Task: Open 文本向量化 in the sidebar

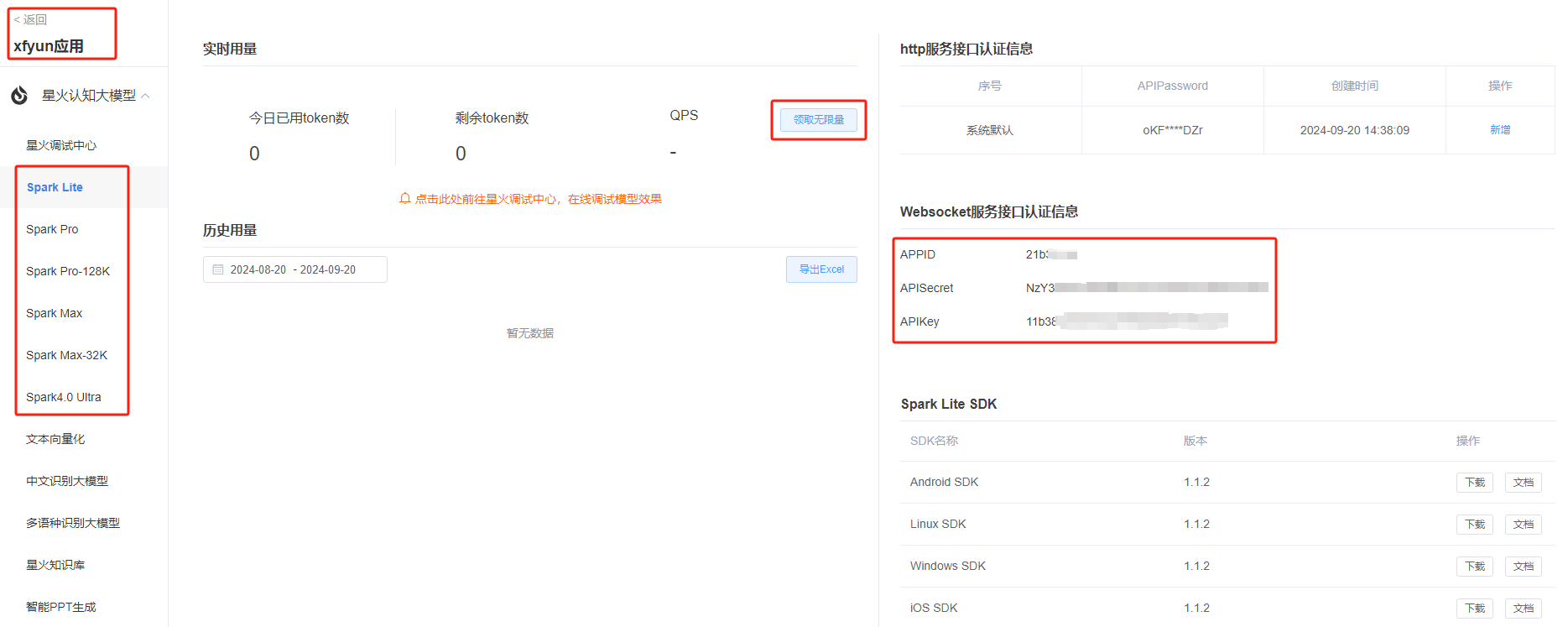Action: click(x=55, y=439)
